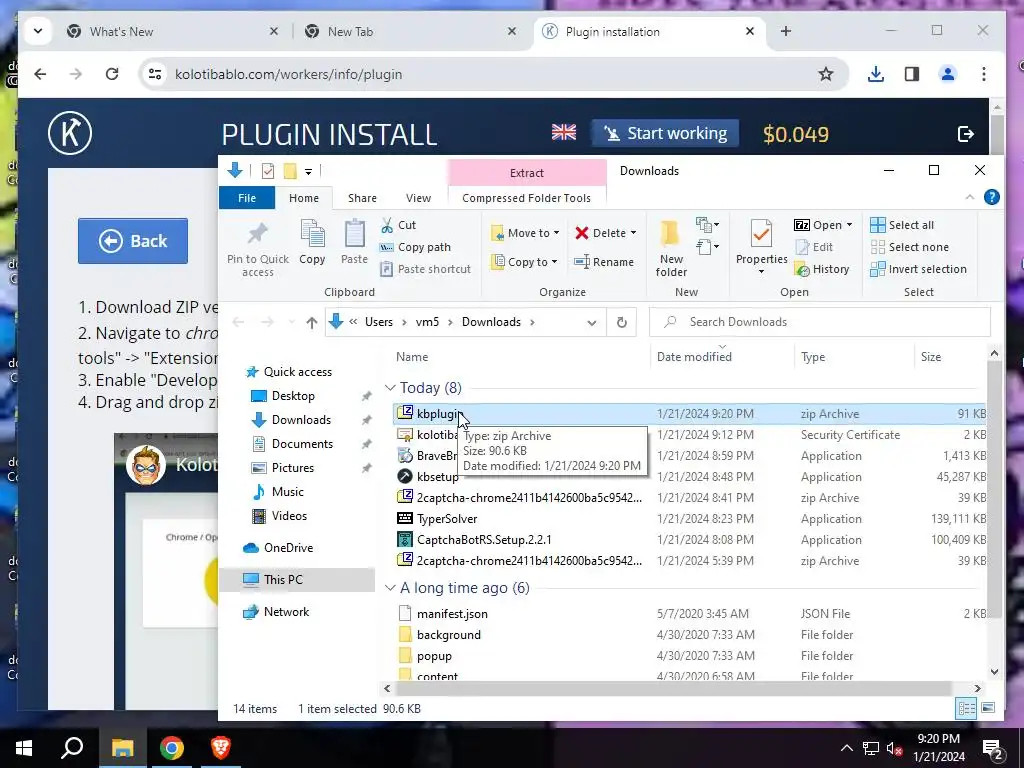Bookmark this page with star icon
This screenshot has height=768, width=1024.
tap(825, 74)
